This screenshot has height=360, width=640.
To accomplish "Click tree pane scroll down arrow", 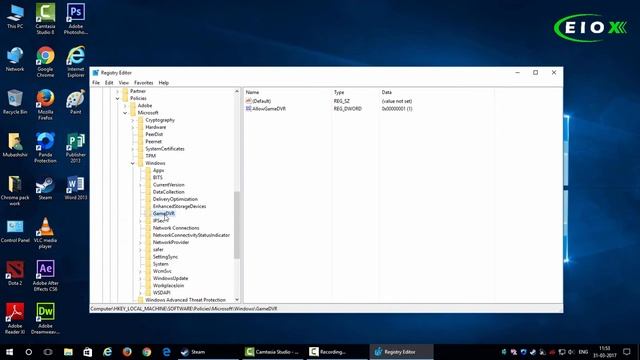I will pos(237,300).
